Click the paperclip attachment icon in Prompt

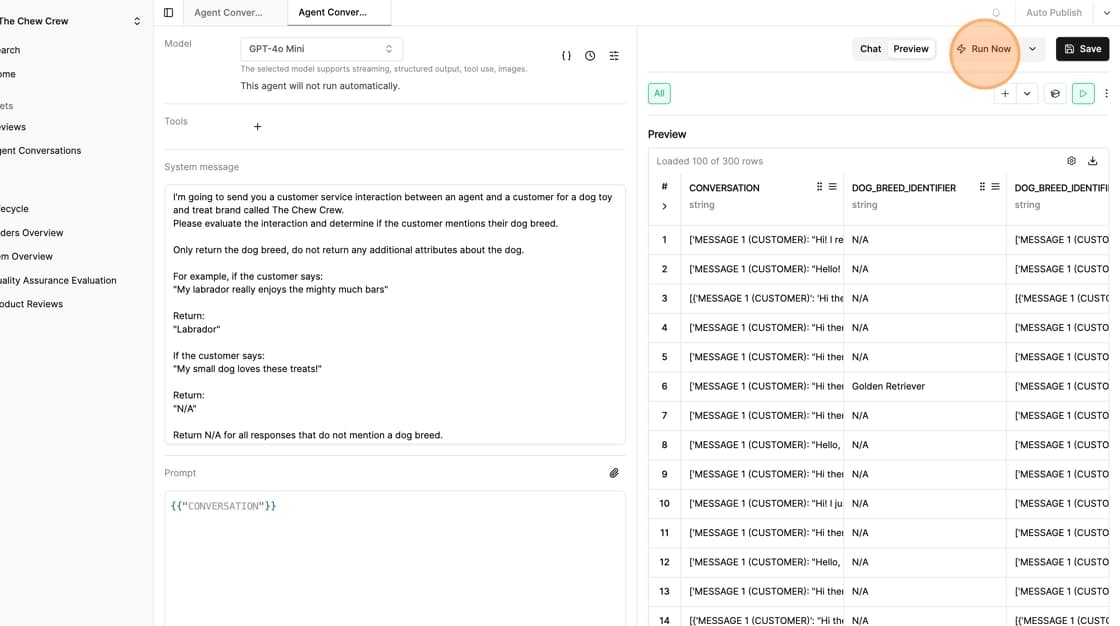pyautogui.click(x=614, y=473)
